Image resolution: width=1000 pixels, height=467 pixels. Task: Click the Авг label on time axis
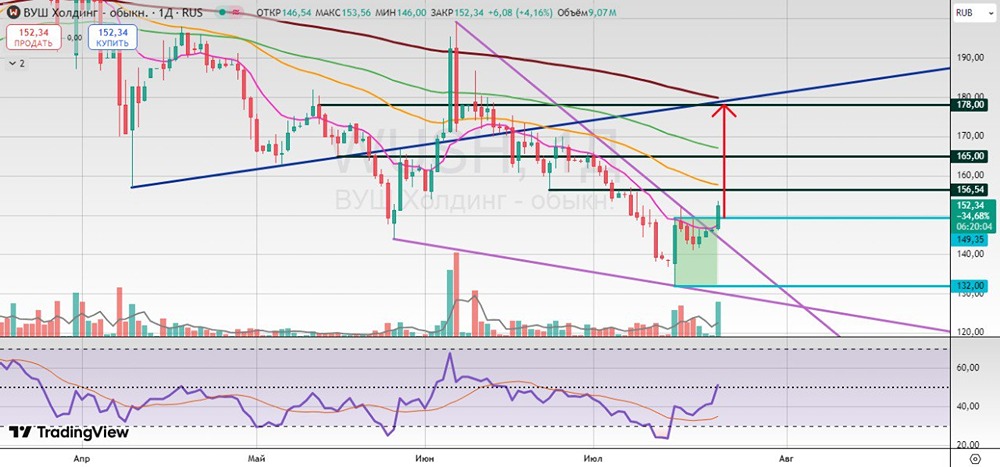(786, 458)
